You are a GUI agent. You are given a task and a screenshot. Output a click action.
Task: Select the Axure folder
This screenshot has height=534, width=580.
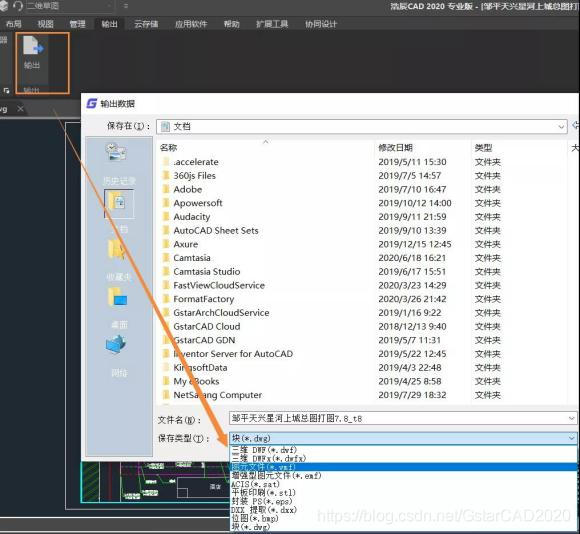186,244
